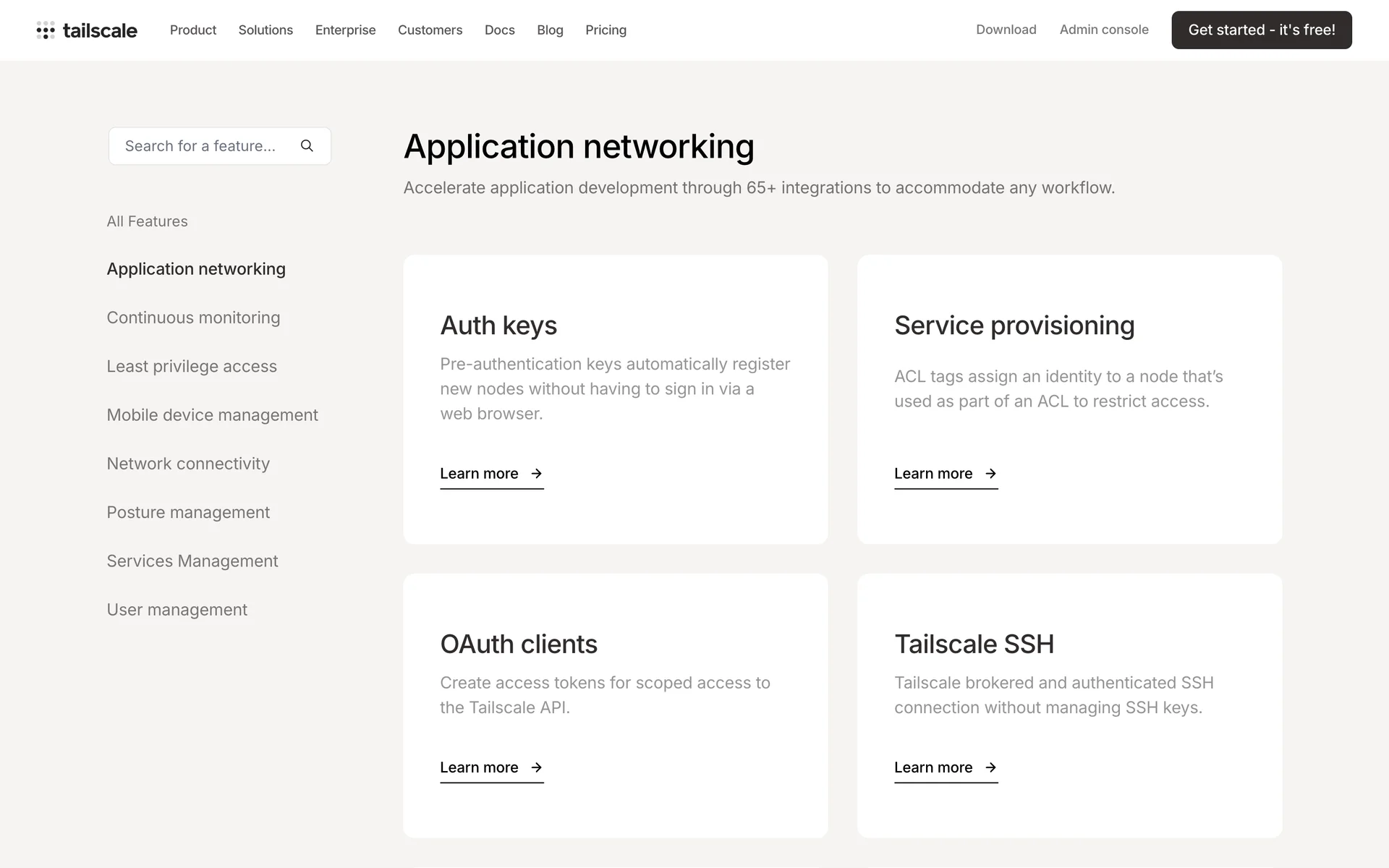Go to the Pricing page
The height and width of the screenshot is (868, 1389).
click(606, 30)
